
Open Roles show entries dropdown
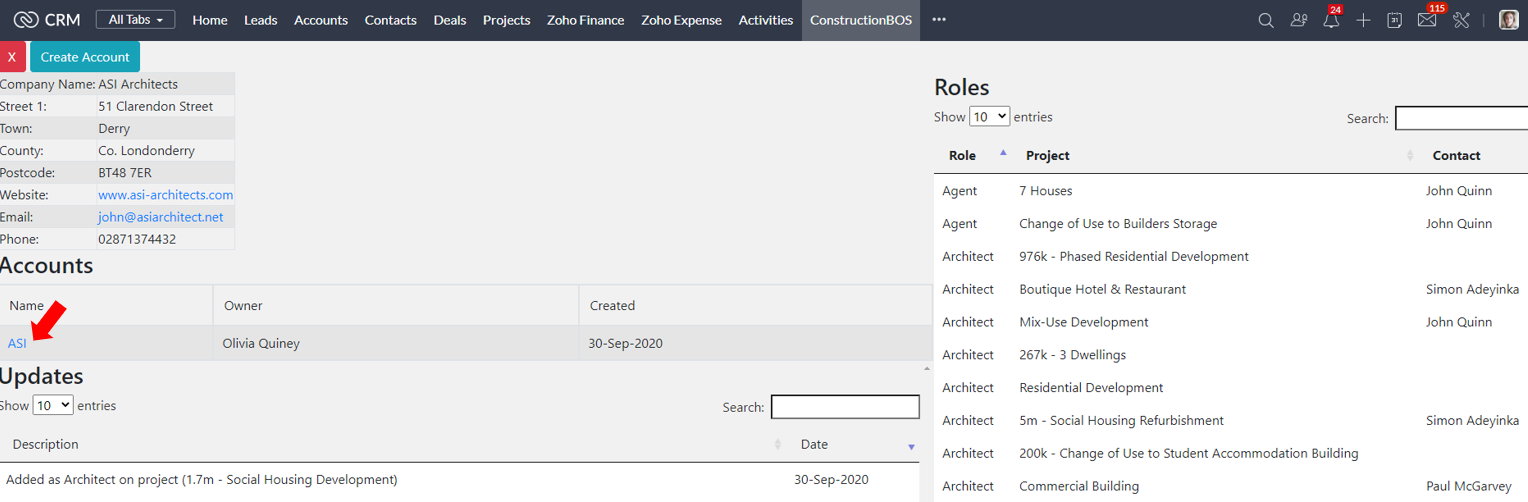[x=989, y=117]
